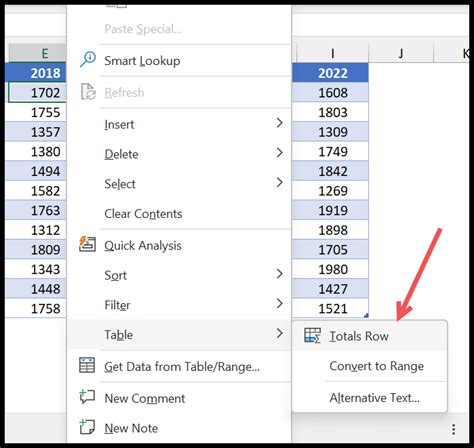This screenshot has width=474, height=448.
Task: Open the Insert menu entry
Action: 179,124
